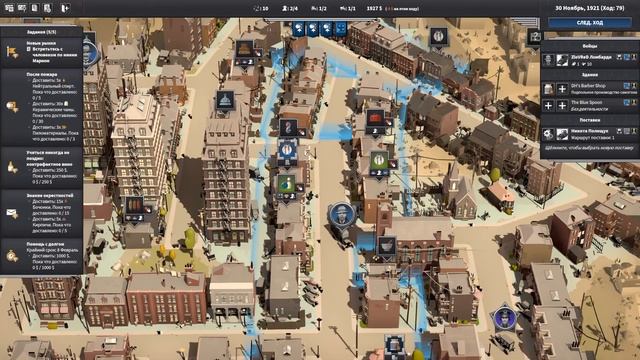This screenshot has height=360, width=640.
Task: Click the question mark map marker near right panel
Action: coord(535,37)
